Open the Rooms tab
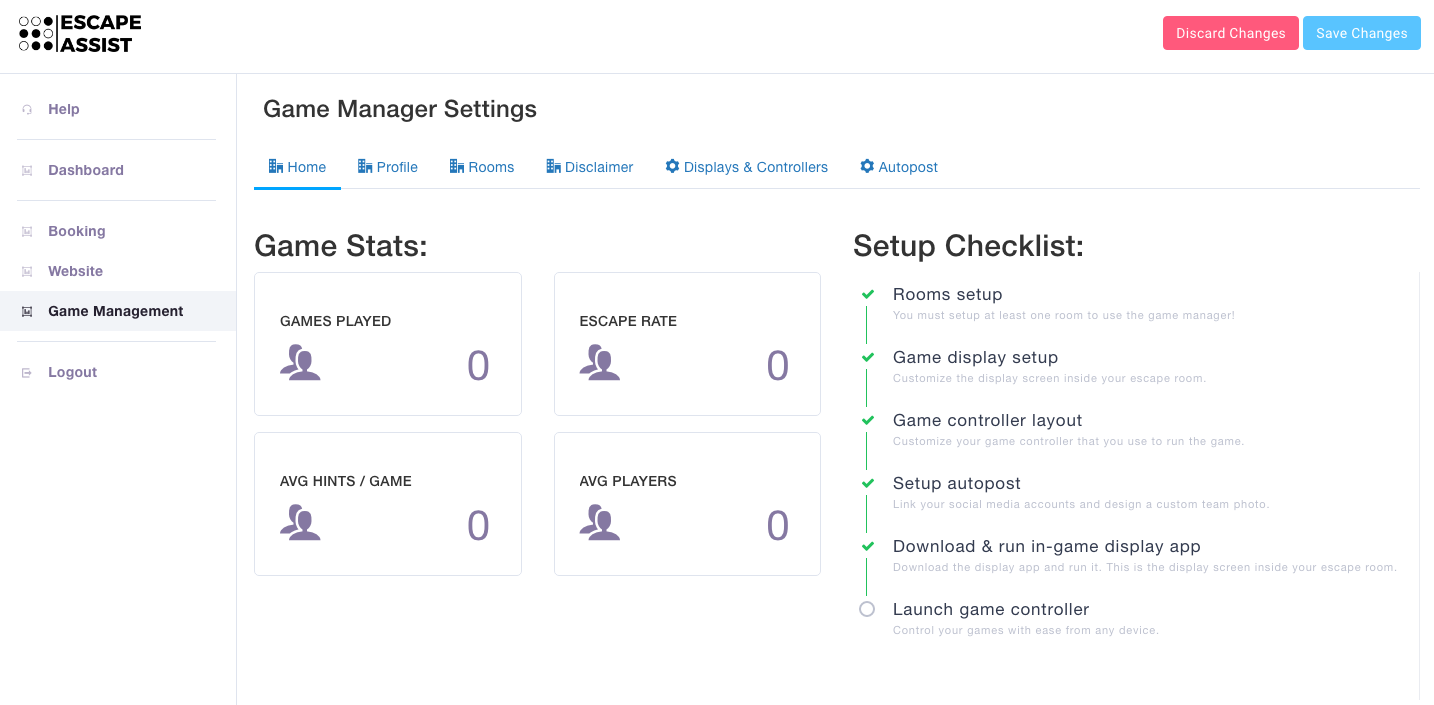 pyautogui.click(x=481, y=167)
